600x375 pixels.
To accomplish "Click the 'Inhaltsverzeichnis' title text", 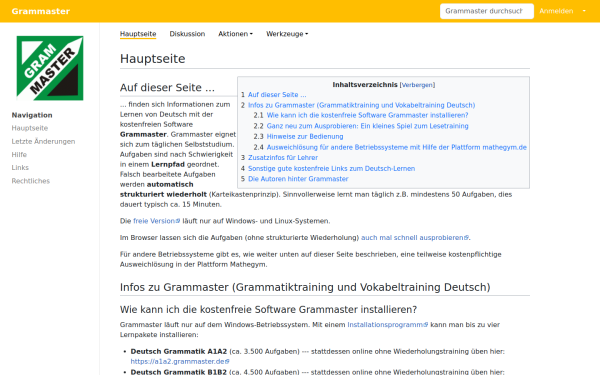I will point(365,85).
